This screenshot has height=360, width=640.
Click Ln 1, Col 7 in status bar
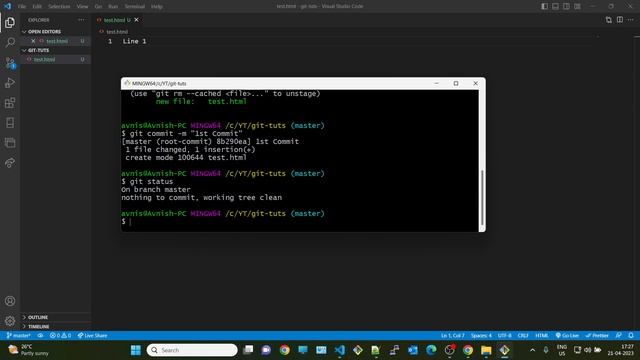click(452, 336)
